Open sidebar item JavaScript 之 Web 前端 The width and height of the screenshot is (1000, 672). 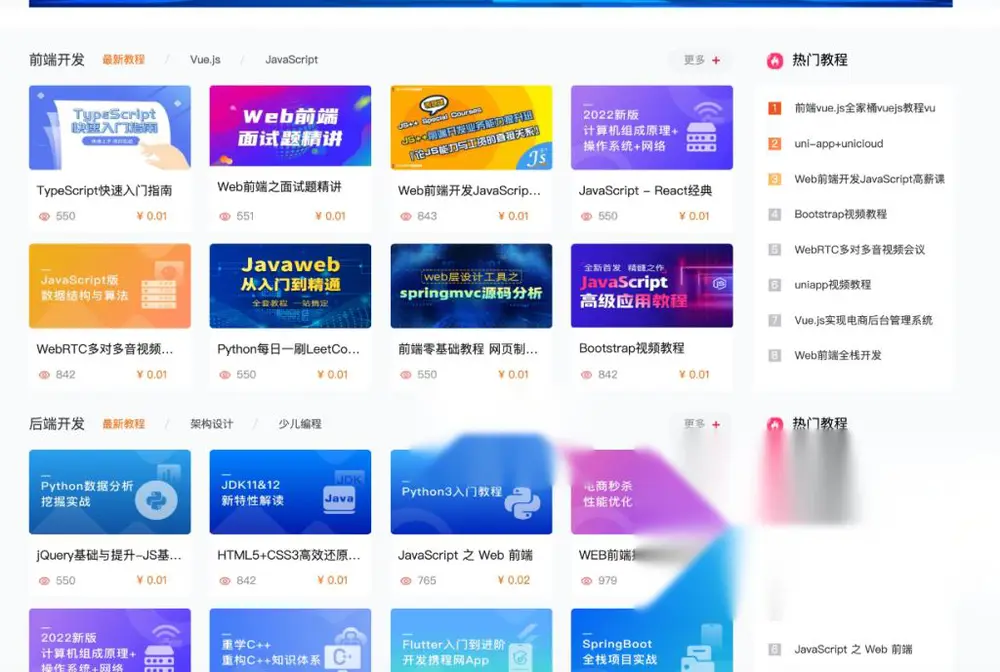click(x=853, y=649)
